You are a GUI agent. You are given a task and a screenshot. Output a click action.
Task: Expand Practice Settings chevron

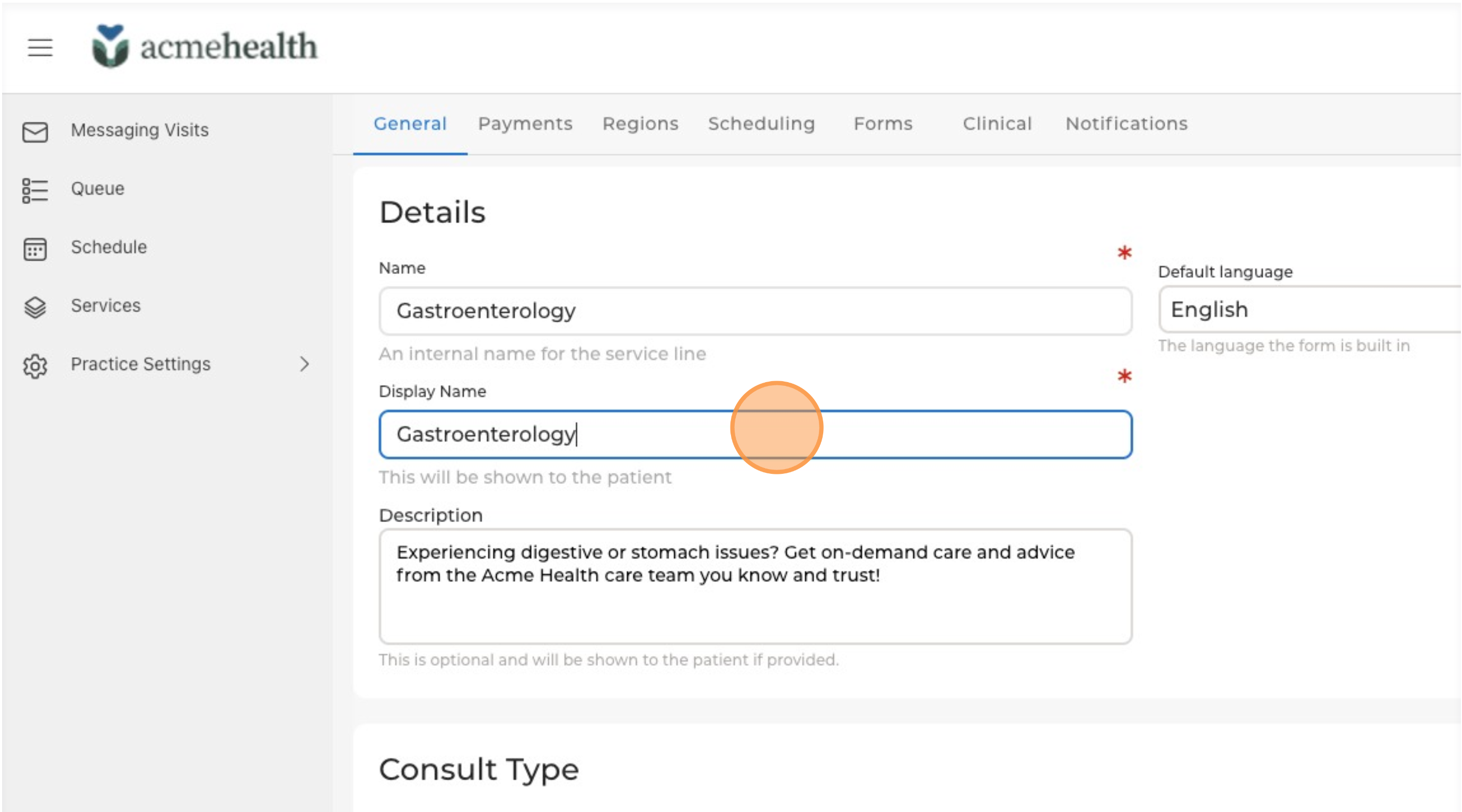(305, 364)
